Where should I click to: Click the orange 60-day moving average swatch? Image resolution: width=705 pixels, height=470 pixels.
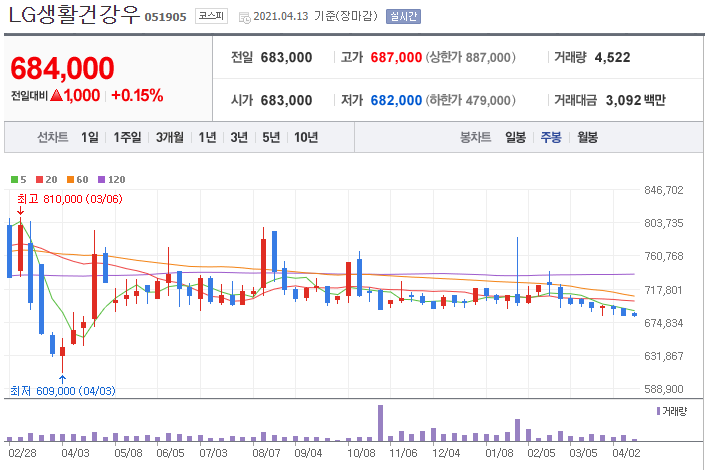(x=70, y=179)
